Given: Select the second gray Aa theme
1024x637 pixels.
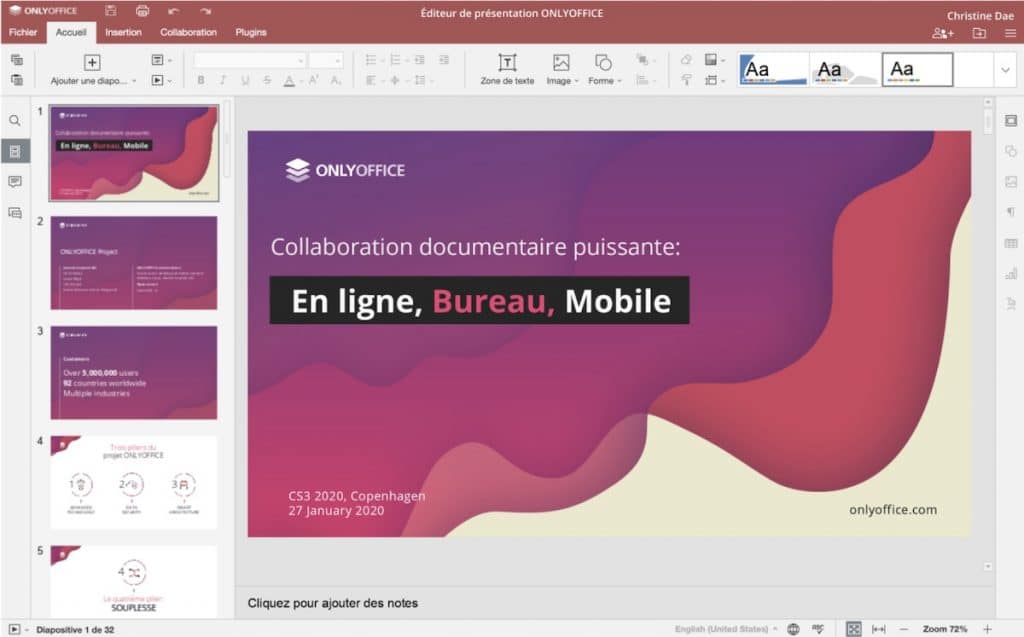Looking at the screenshot, I should pyautogui.click(x=845, y=69).
